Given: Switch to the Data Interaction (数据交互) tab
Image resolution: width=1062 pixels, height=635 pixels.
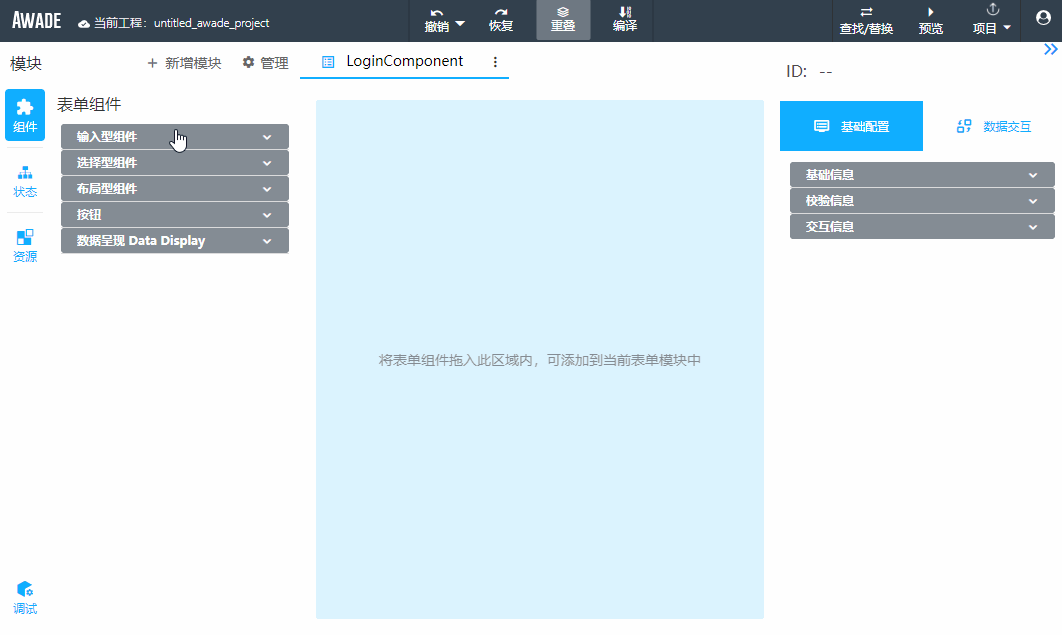Looking at the screenshot, I should (993, 126).
